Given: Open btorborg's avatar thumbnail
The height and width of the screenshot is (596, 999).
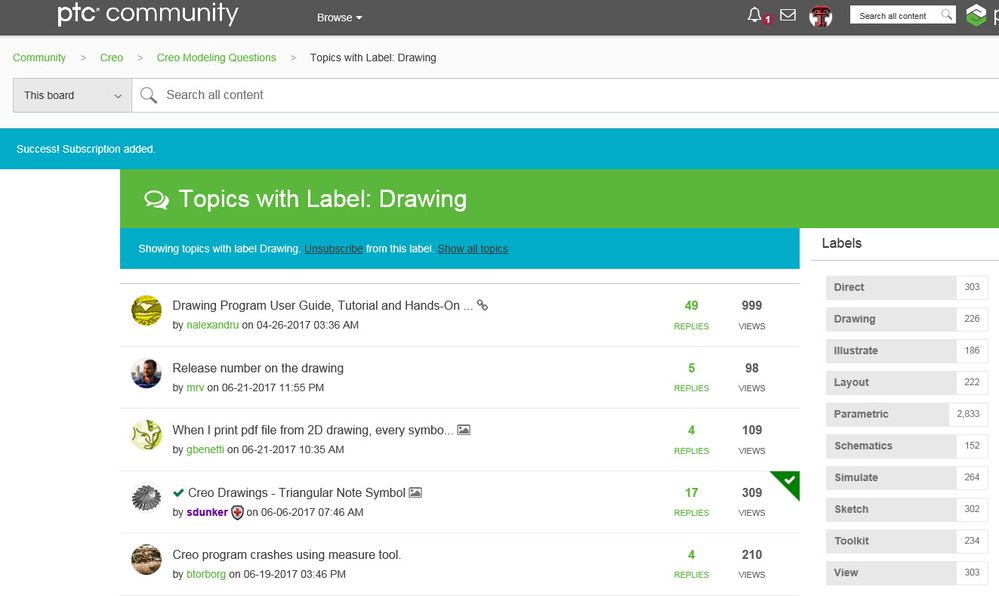Looking at the screenshot, I should (147, 559).
